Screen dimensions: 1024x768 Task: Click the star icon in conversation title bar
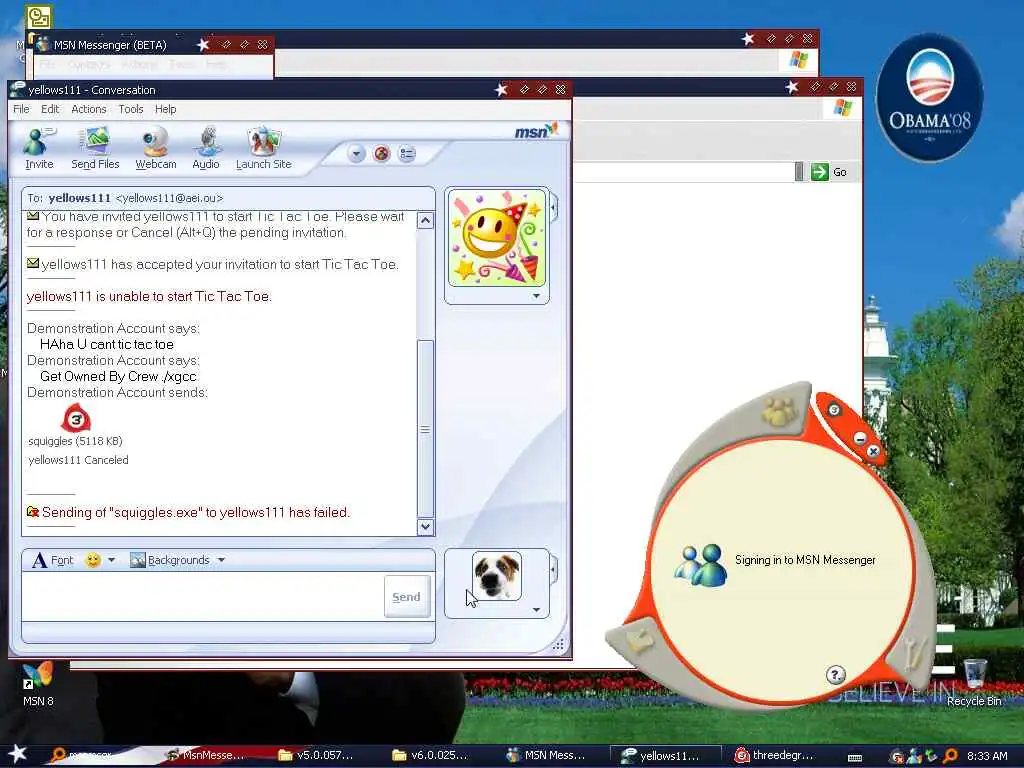(x=501, y=89)
